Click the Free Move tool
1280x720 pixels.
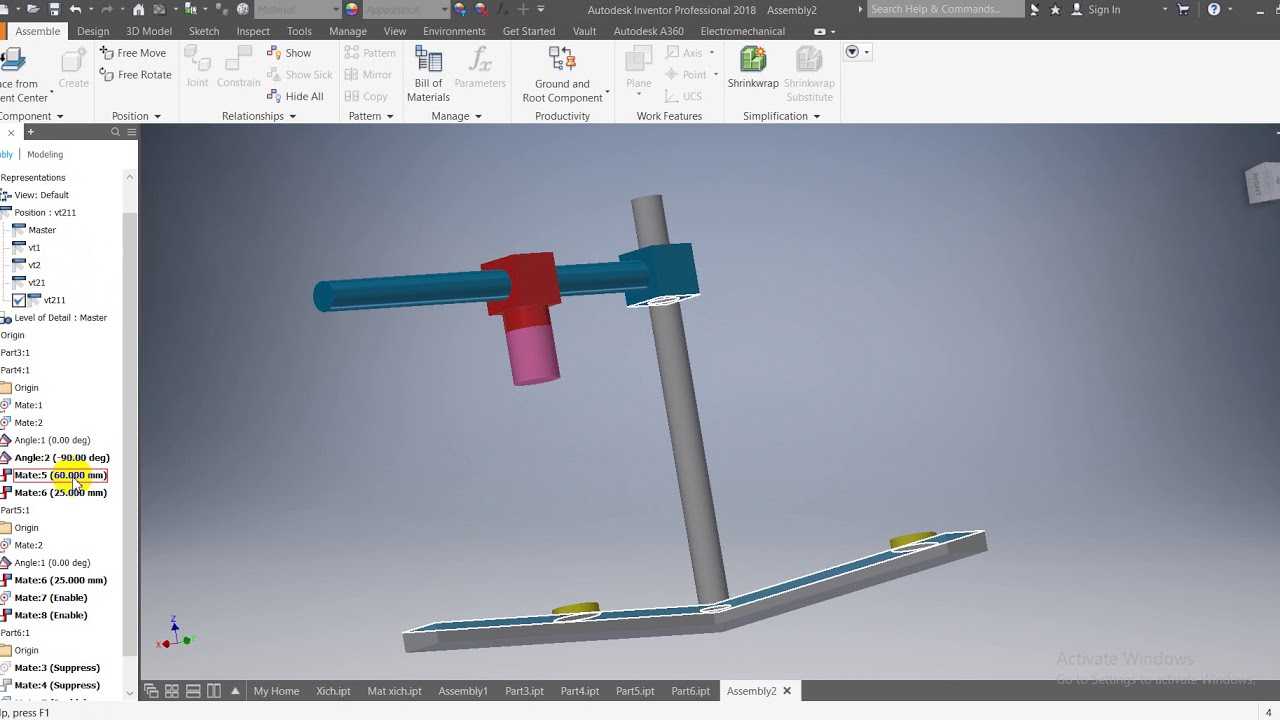tap(133, 53)
